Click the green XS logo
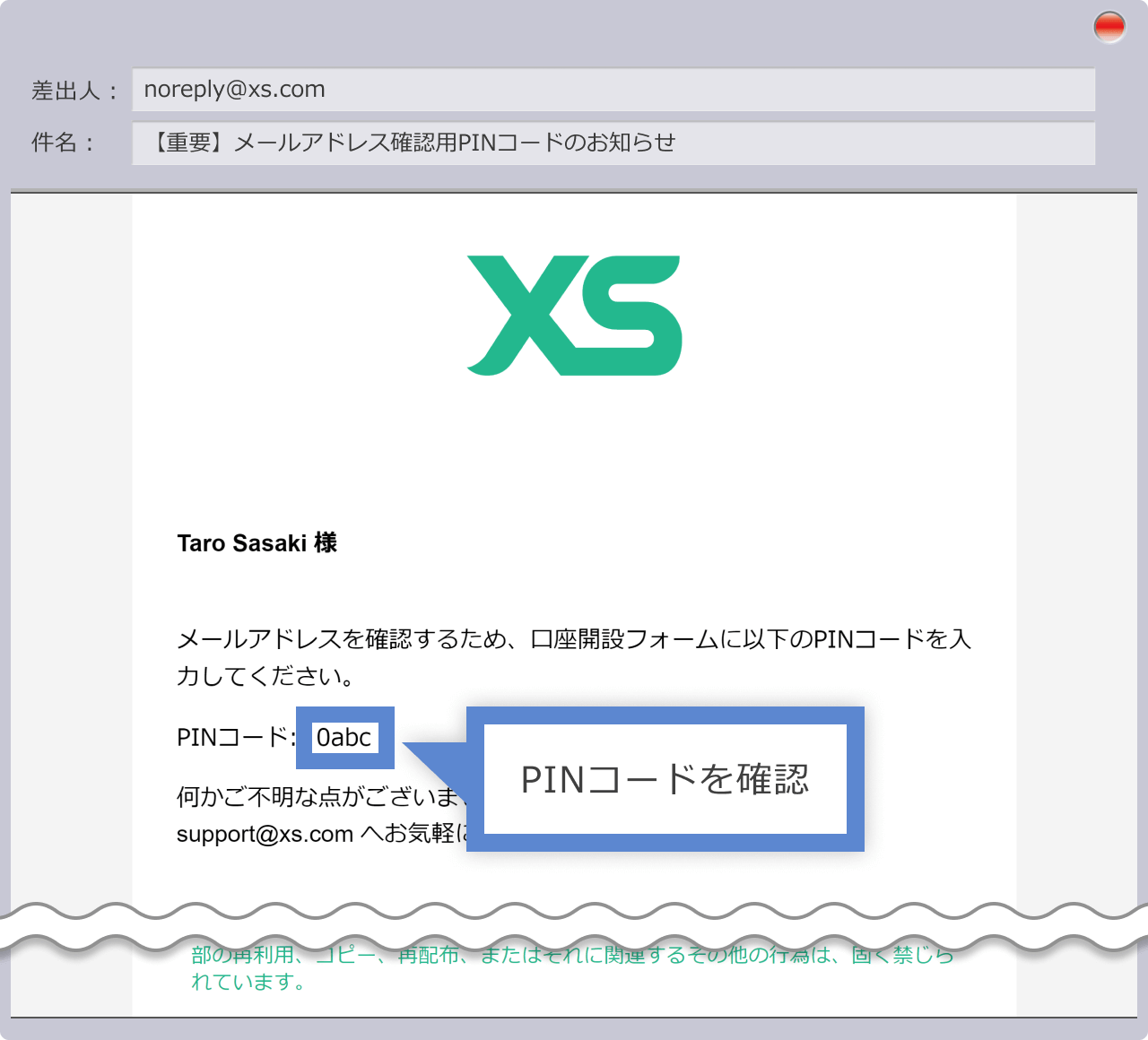1148x1040 pixels. point(574,316)
